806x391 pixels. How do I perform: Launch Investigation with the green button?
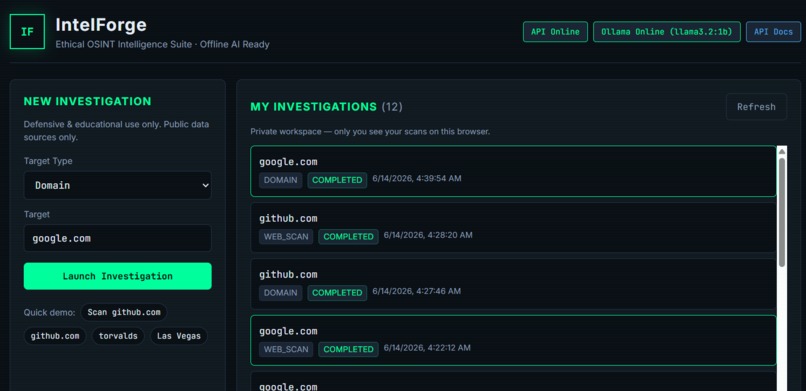tap(118, 276)
